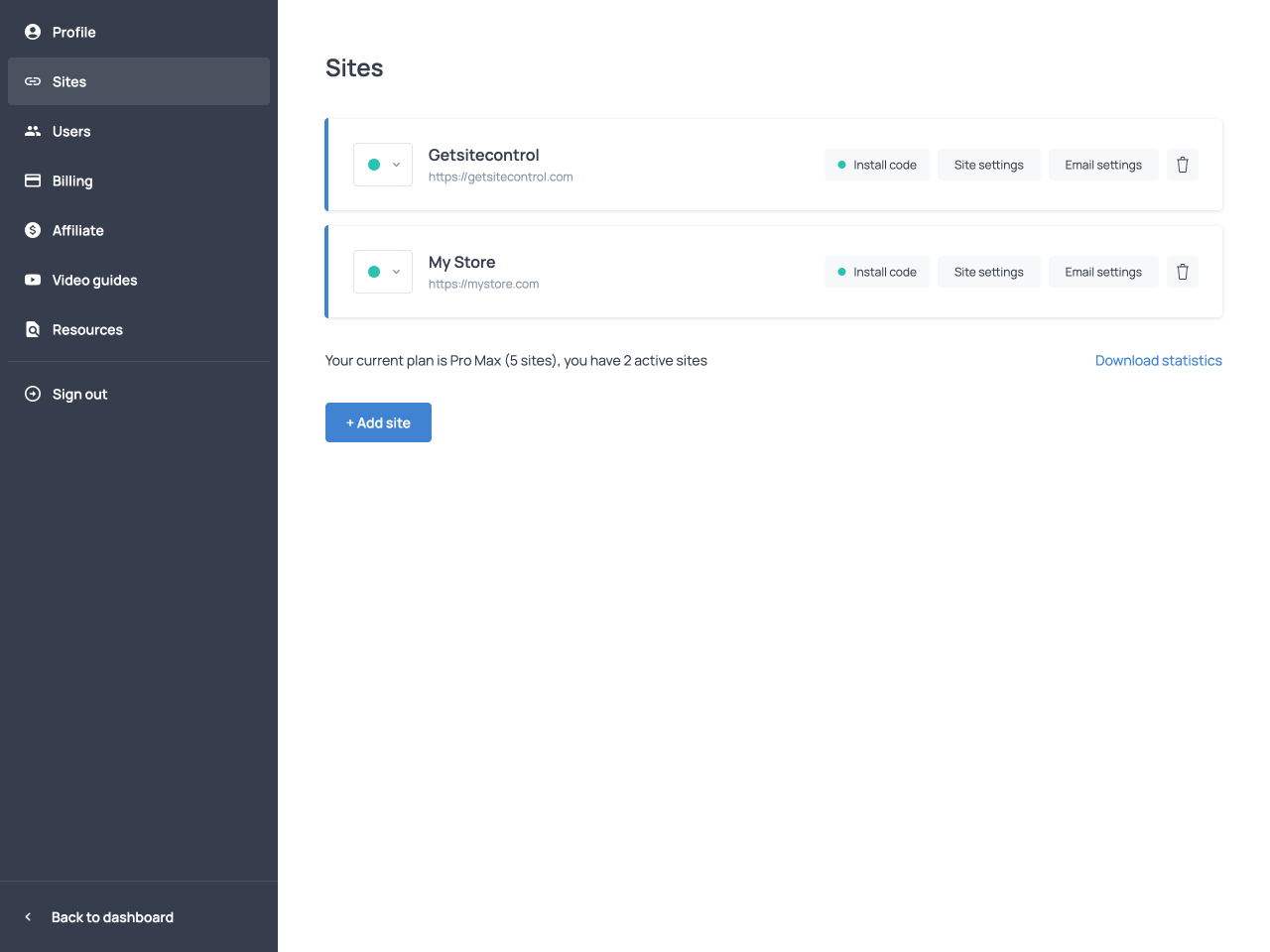Viewport: 1270px width, 952px height.
Task: Click the Profile icon in sidebar
Action: 33,32
